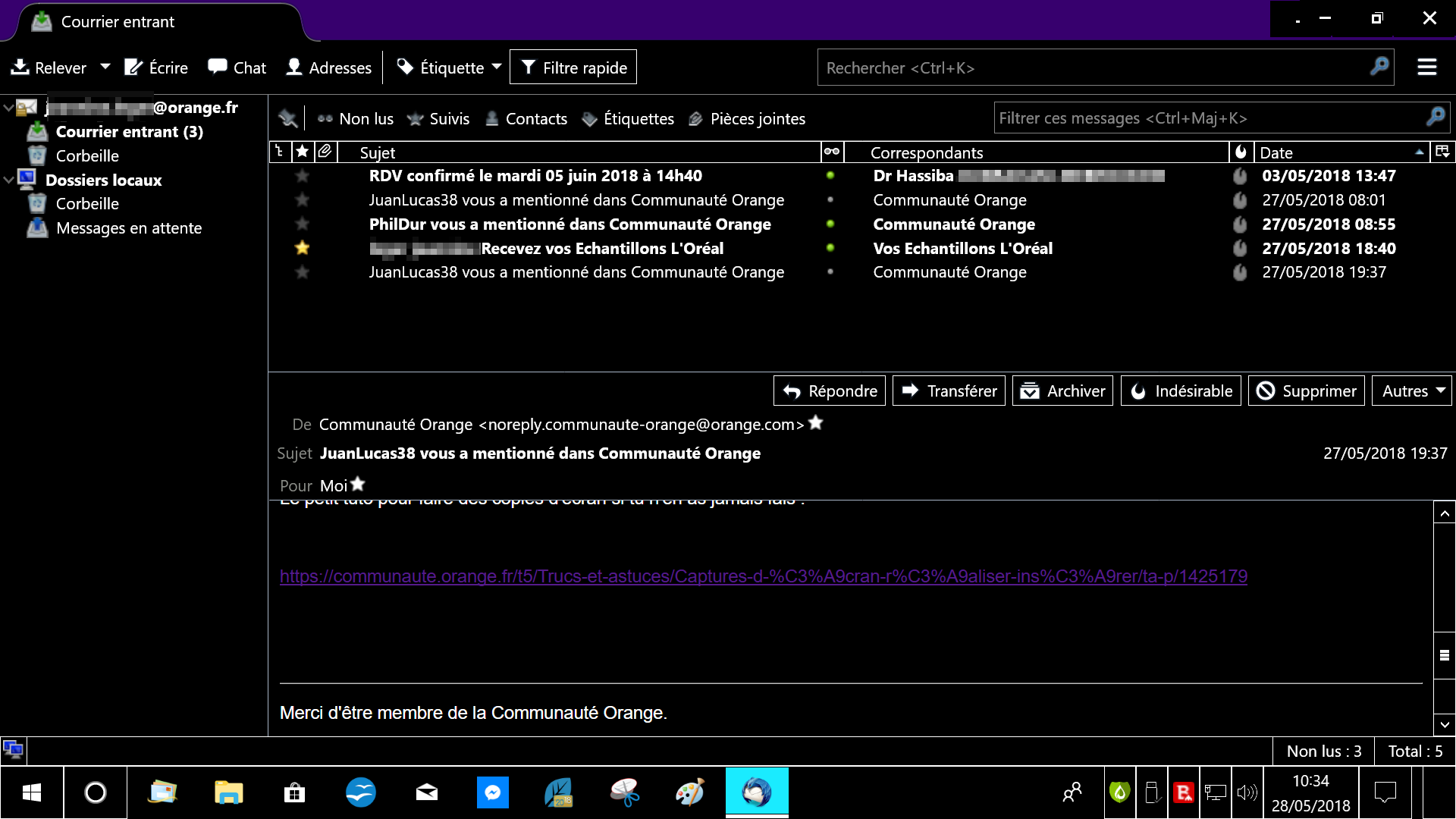Screen dimensions: 1456x819
Task: Open the Relever dropdown arrow
Action: click(x=105, y=67)
